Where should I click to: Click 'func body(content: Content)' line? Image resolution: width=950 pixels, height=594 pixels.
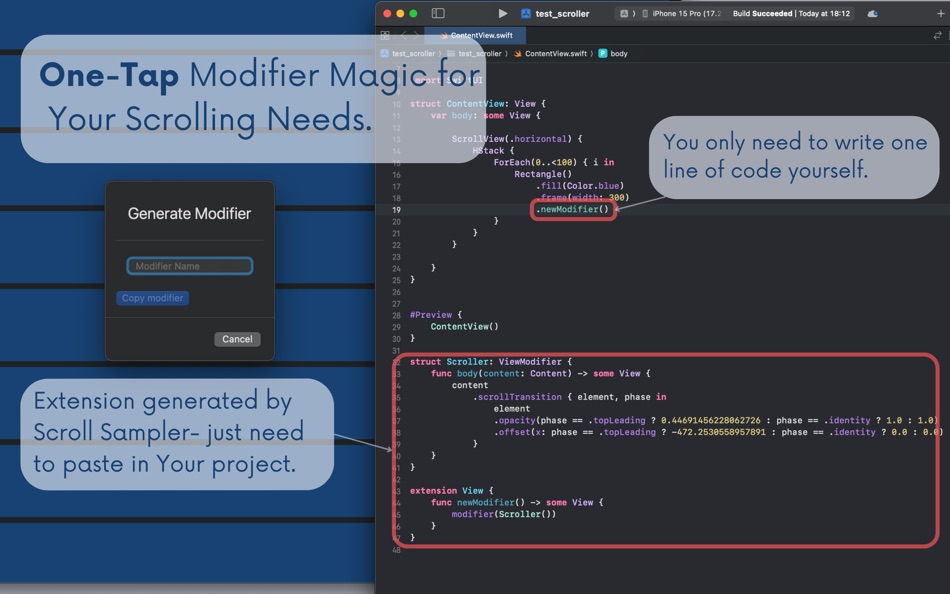click(x=540, y=373)
